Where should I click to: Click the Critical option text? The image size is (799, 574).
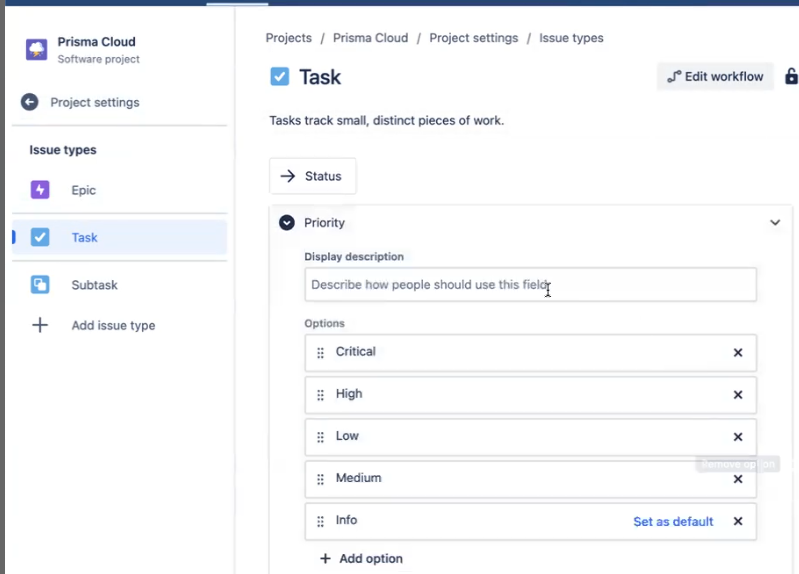coord(355,351)
